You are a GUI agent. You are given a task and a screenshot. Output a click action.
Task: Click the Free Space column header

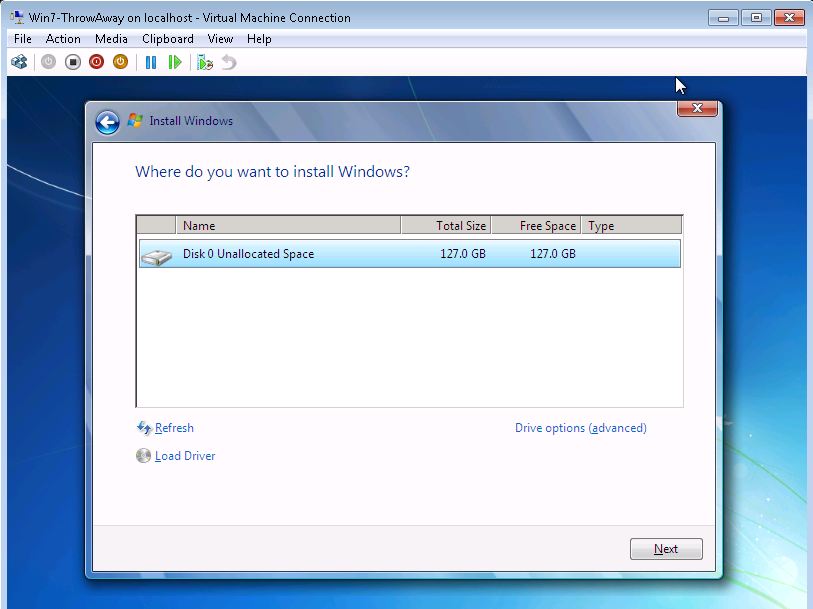(x=536, y=225)
